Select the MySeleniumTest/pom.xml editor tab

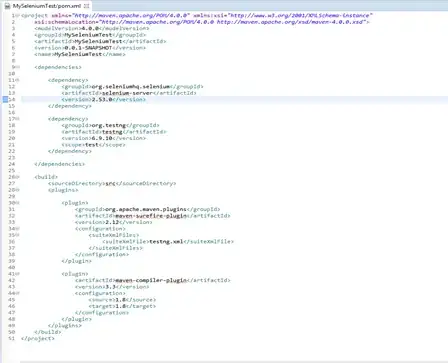pos(47,6)
